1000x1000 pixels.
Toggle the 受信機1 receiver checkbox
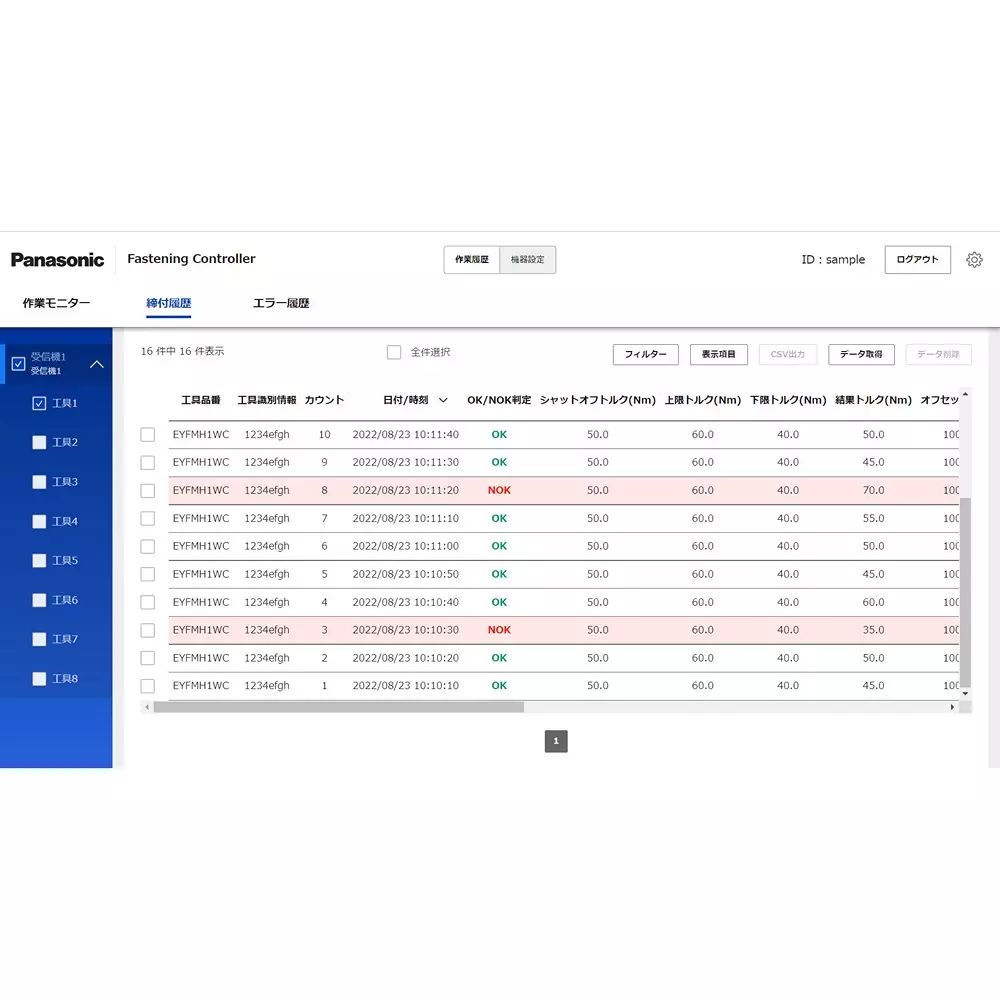(x=18, y=364)
